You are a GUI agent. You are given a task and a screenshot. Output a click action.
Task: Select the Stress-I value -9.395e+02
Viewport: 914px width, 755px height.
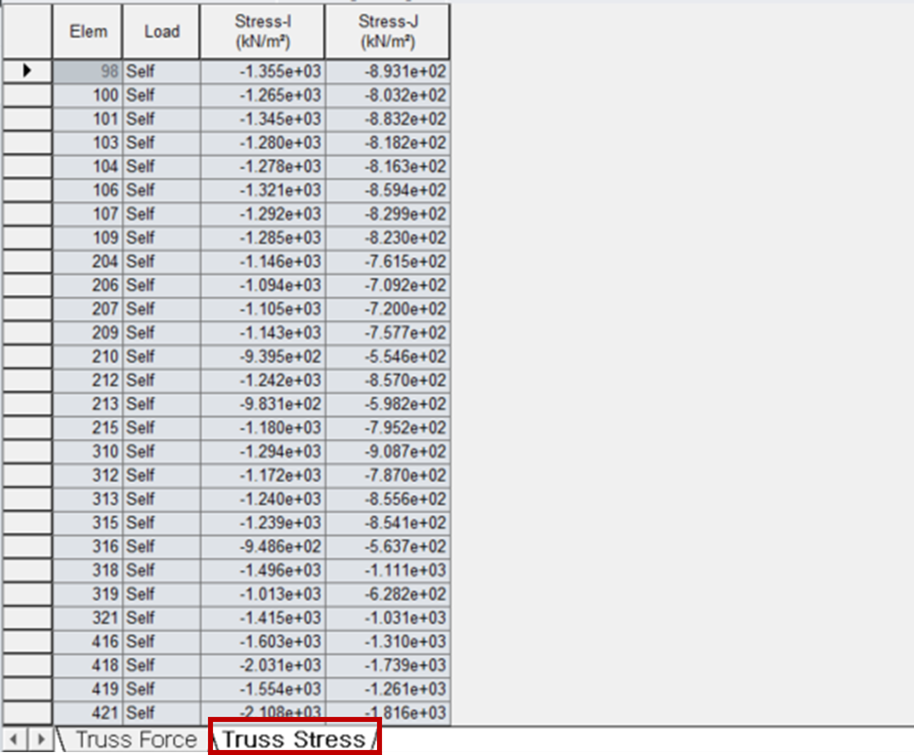tap(262, 356)
